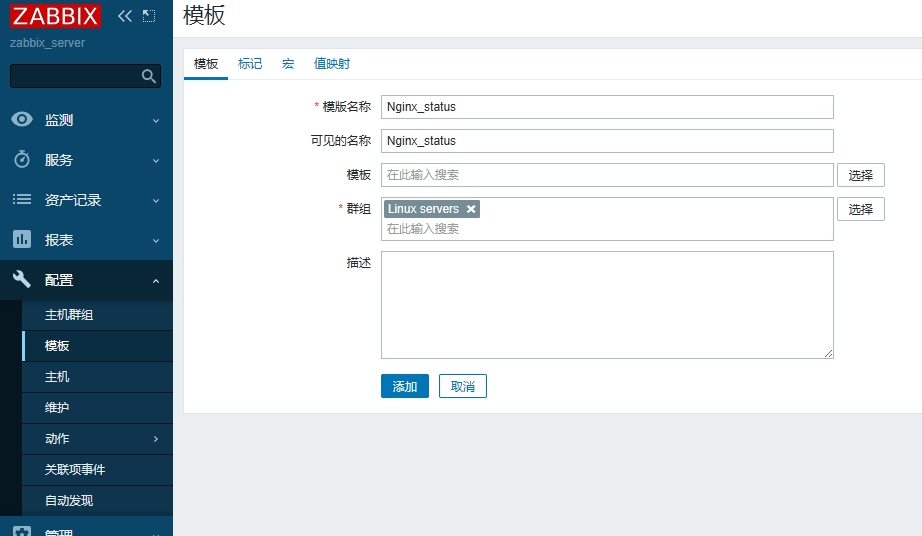This screenshot has width=922, height=536.
Task: Click the search magnifier icon
Action: point(149,76)
